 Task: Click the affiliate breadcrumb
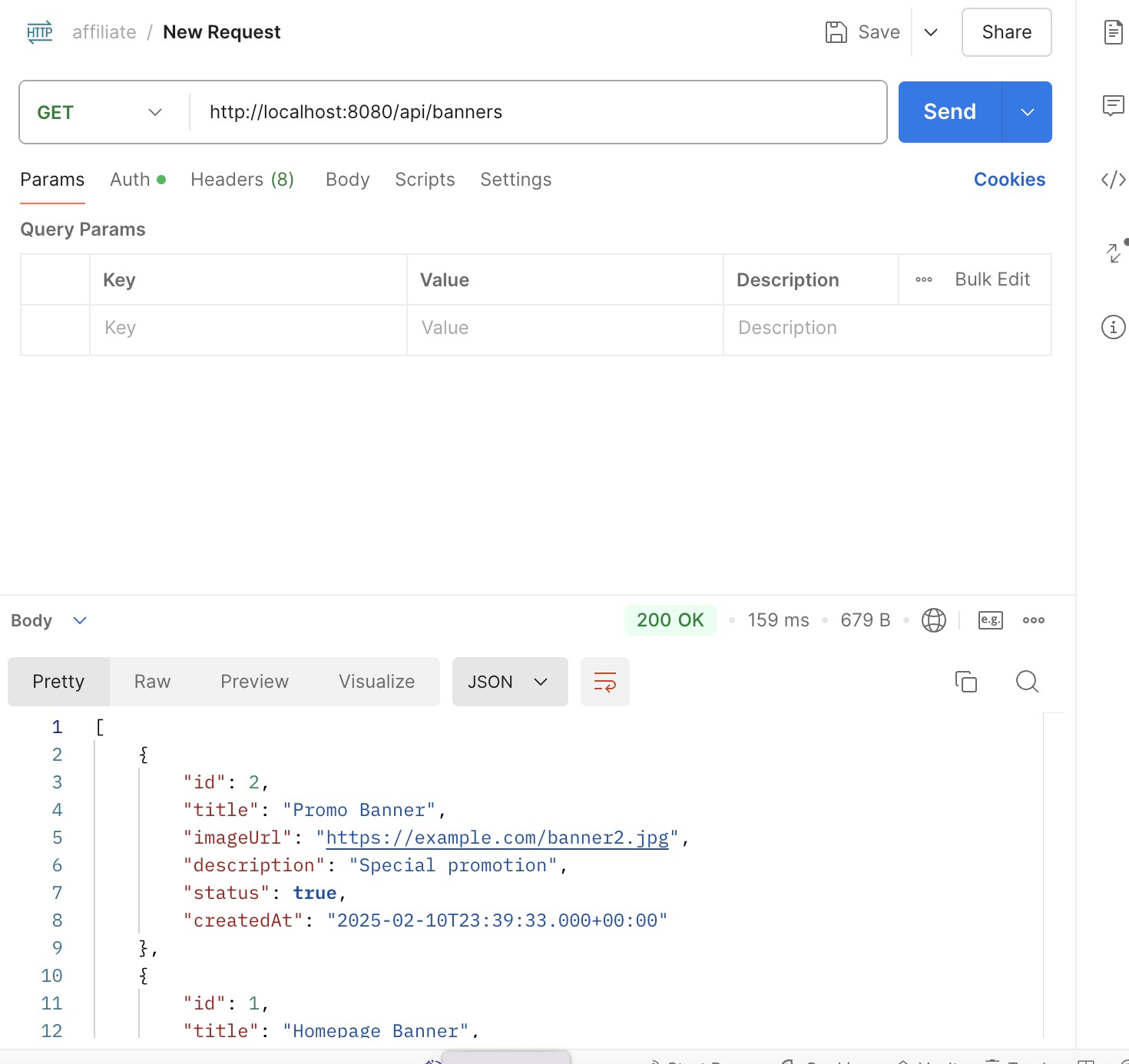[104, 32]
